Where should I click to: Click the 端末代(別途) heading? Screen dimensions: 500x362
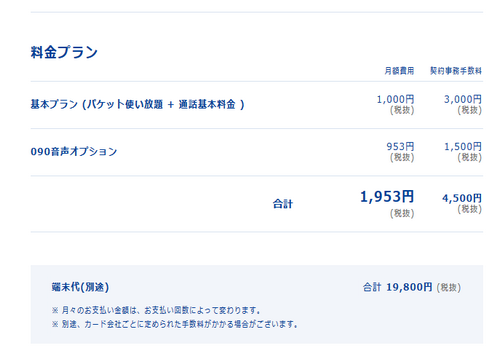click(80, 287)
